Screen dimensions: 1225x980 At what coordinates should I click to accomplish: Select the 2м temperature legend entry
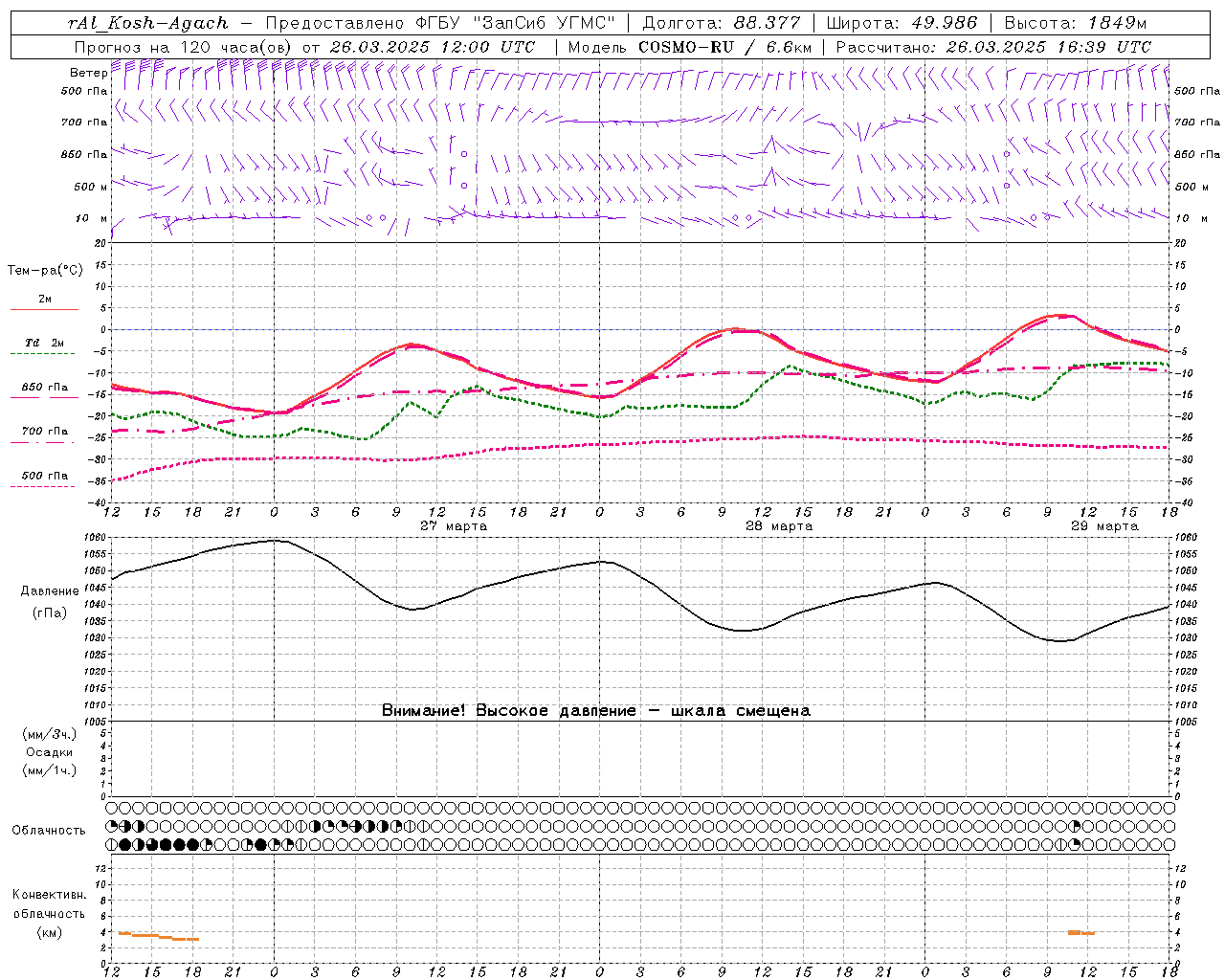coord(45,300)
